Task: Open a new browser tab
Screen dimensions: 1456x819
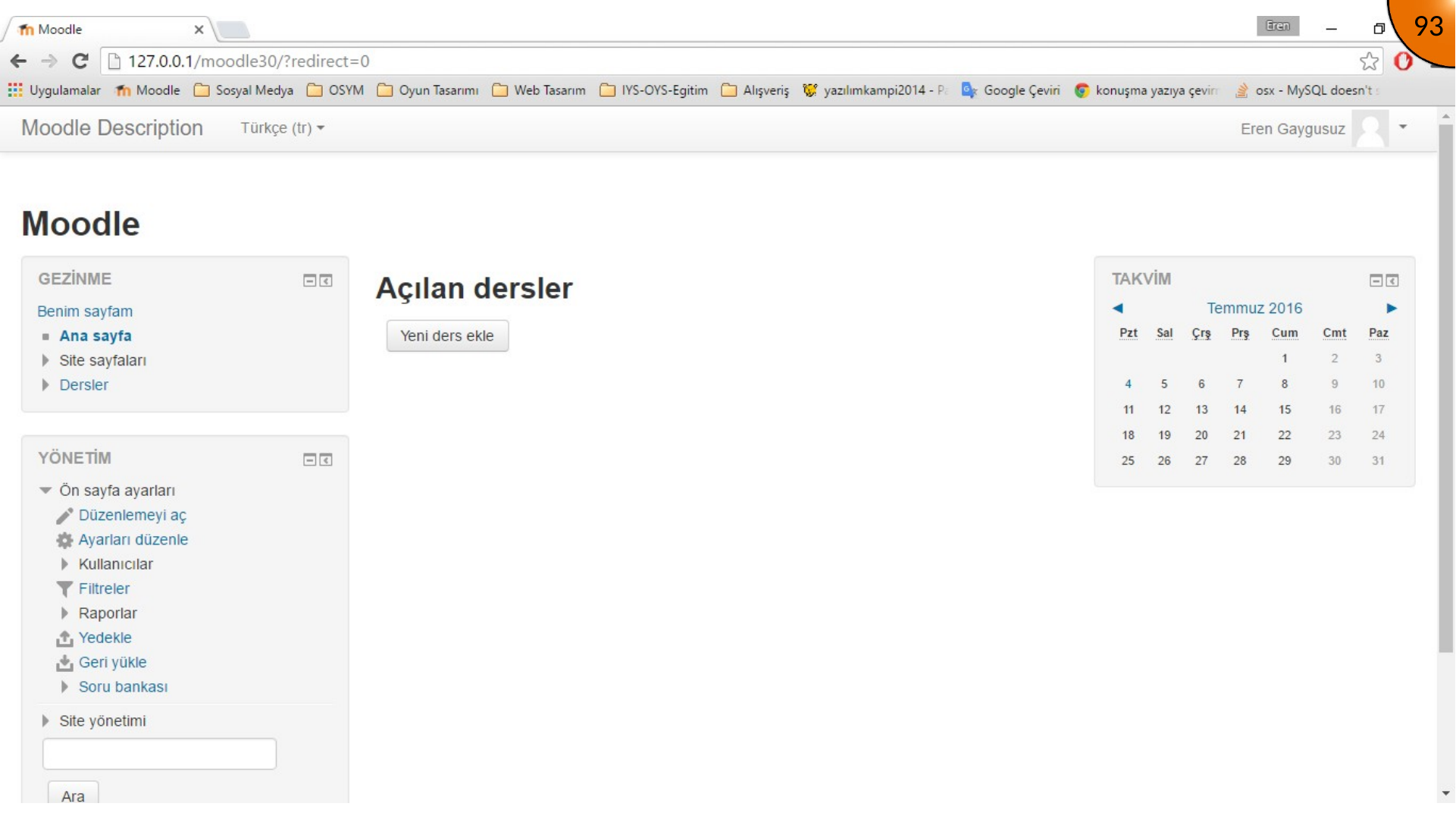Action: (233, 30)
